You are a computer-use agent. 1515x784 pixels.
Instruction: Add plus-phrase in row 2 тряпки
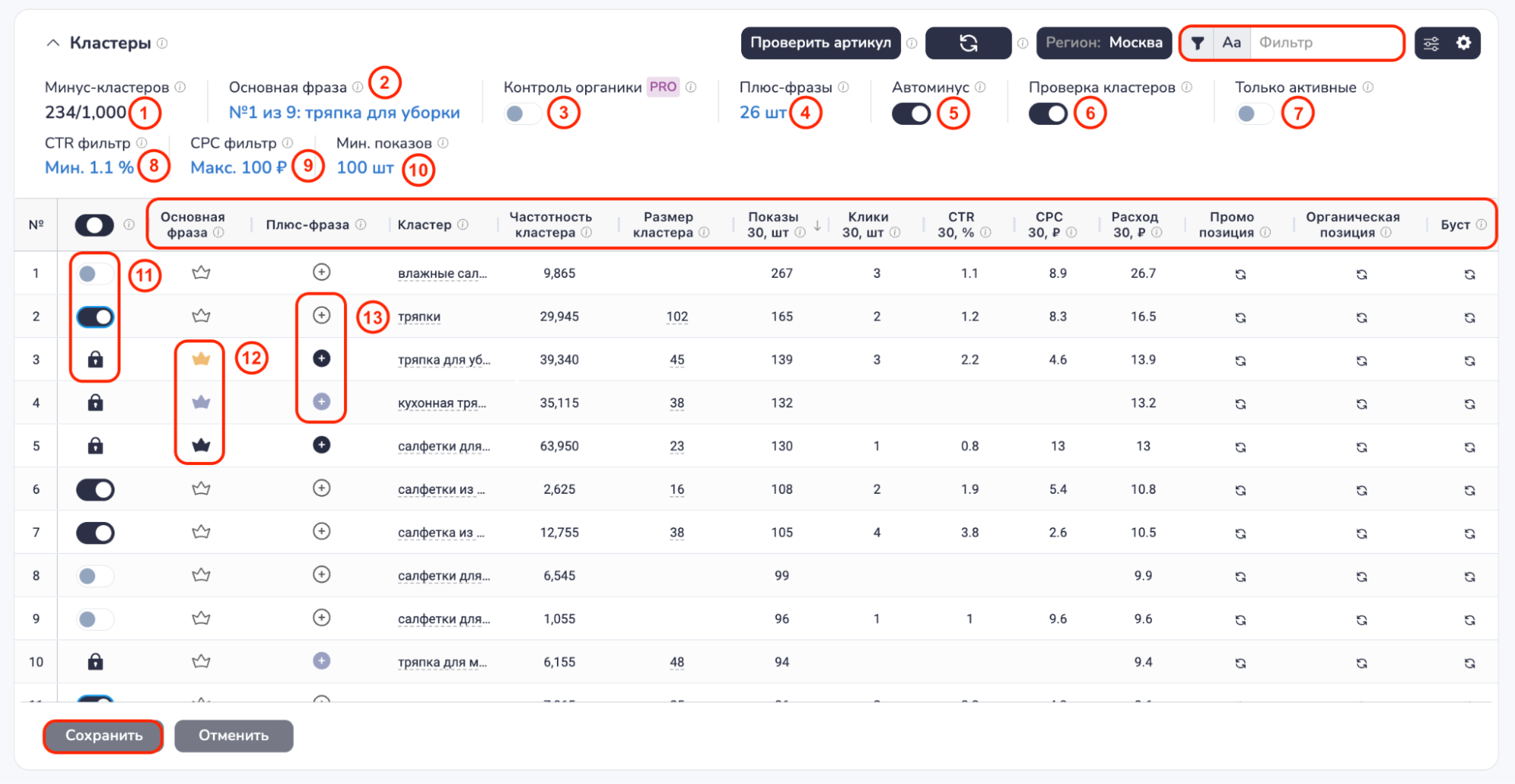(321, 315)
